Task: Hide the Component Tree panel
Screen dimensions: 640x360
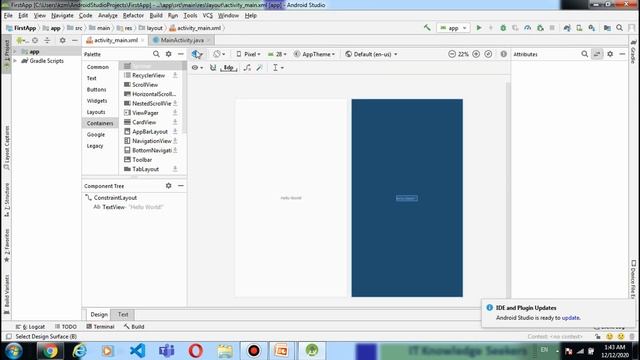Action: (x=181, y=186)
